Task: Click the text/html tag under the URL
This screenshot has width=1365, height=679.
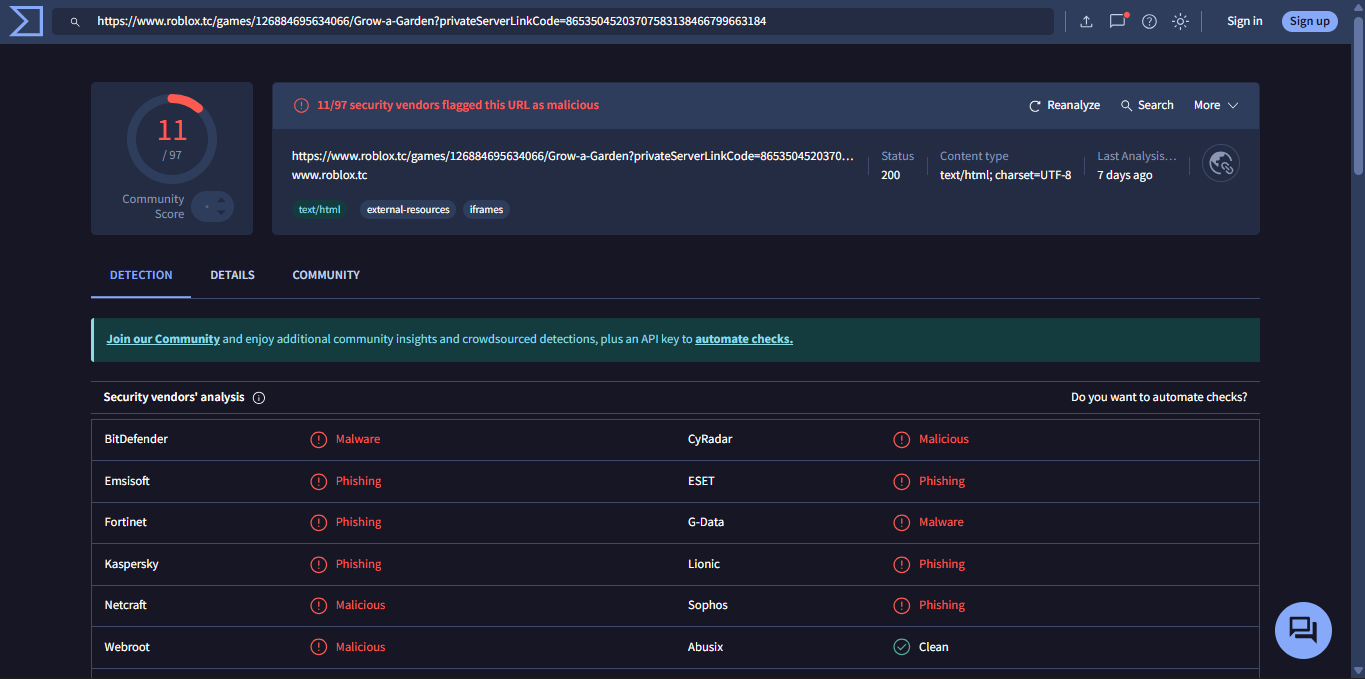Action: (319, 209)
